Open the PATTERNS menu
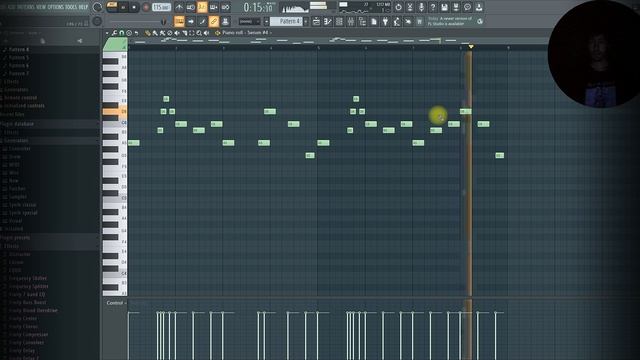Viewport: 640px width, 360px height. [x=25, y=7]
